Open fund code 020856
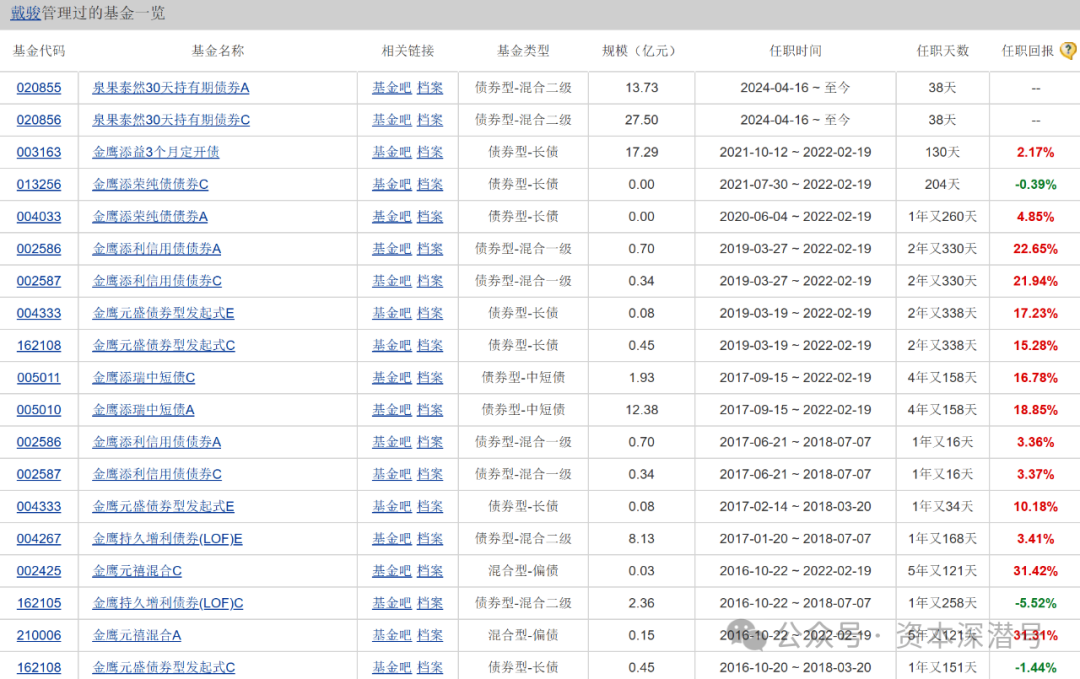This screenshot has width=1080, height=679. 39,120
